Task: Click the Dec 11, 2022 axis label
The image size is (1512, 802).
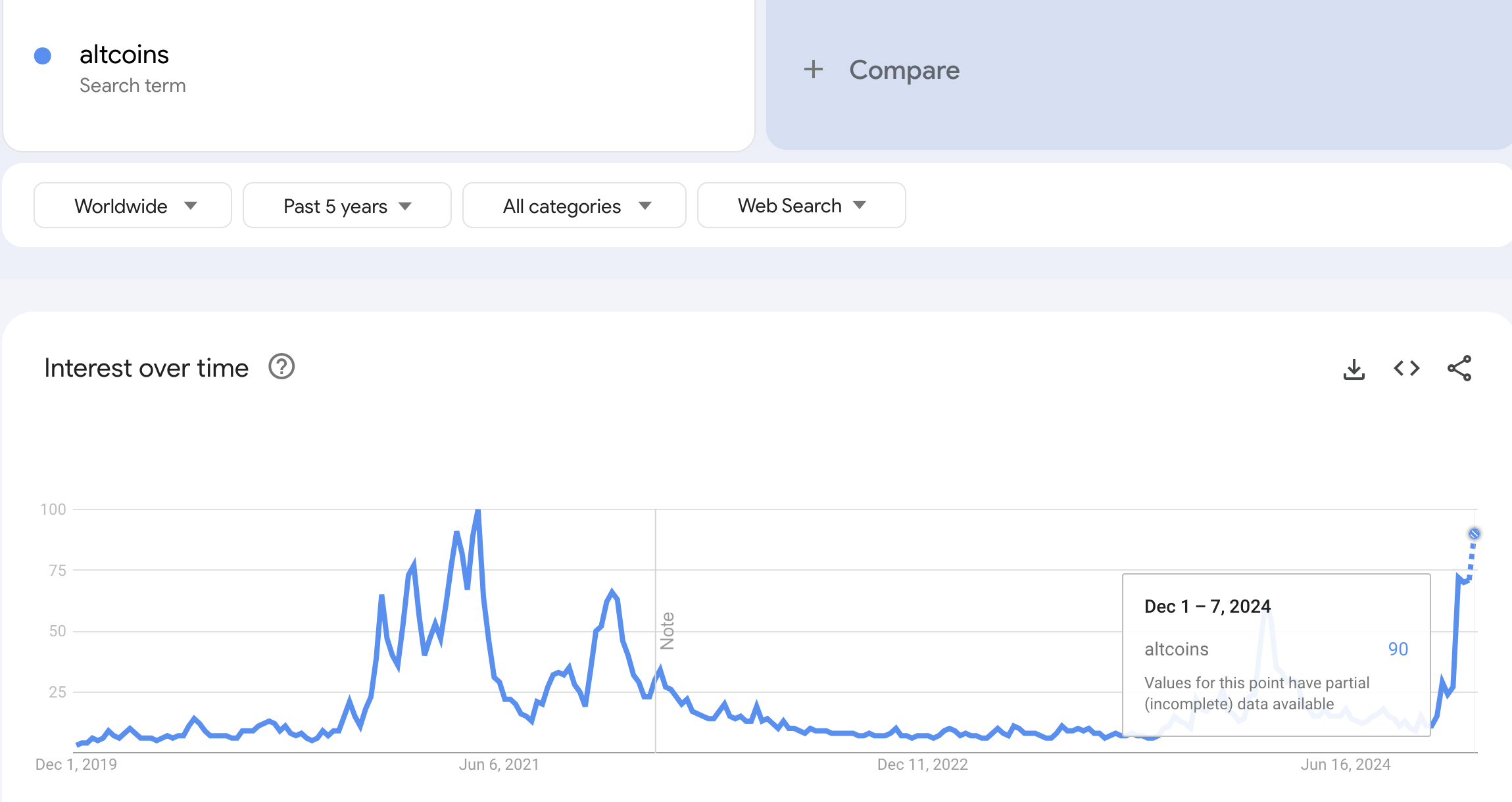Action: (x=922, y=765)
